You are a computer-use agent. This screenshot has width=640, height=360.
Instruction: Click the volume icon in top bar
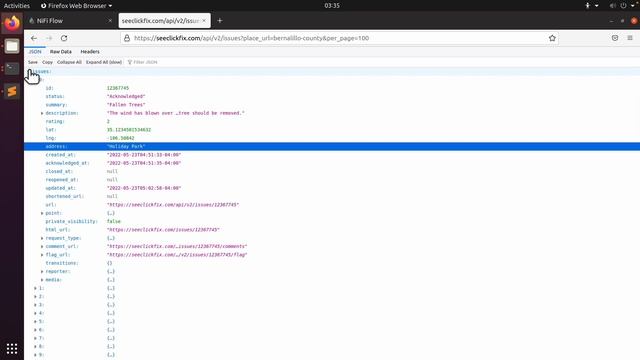tap(612, 6)
